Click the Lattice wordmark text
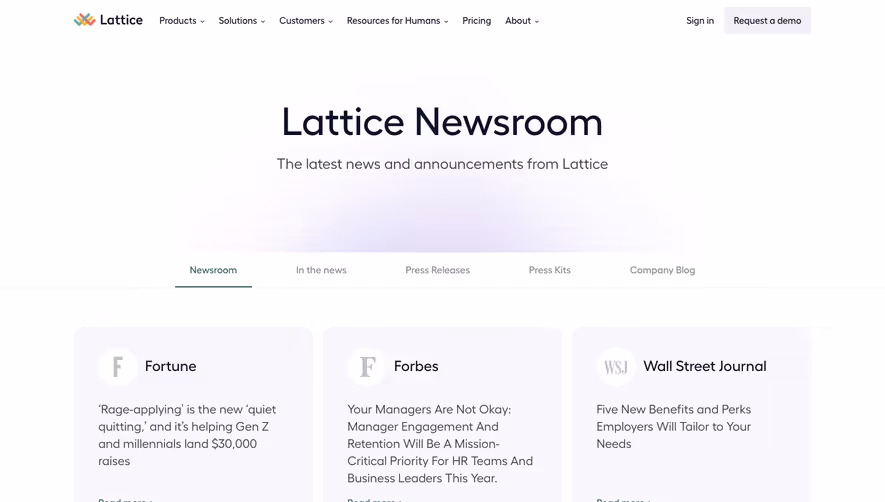The image size is (885, 502). coord(121,20)
